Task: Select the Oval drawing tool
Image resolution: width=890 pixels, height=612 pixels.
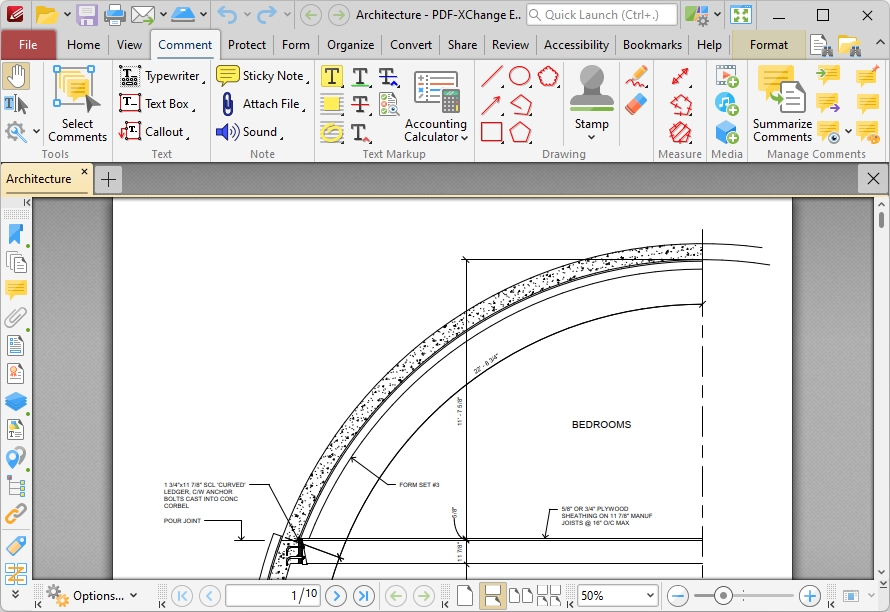Action: 519,76
